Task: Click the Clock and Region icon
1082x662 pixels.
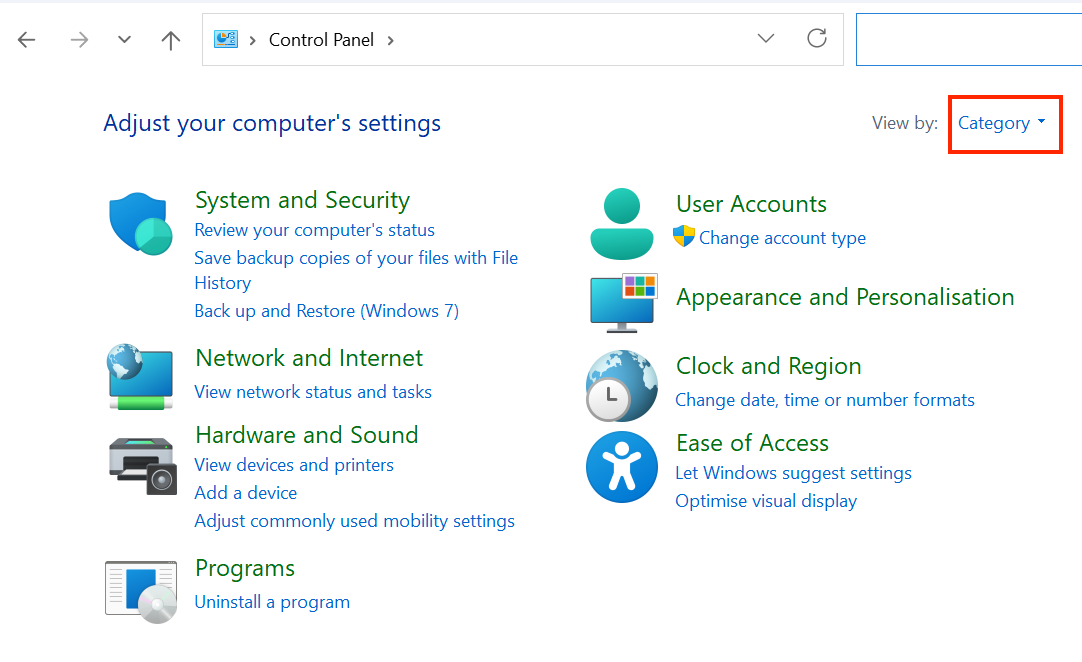Action: click(x=622, y=385)
